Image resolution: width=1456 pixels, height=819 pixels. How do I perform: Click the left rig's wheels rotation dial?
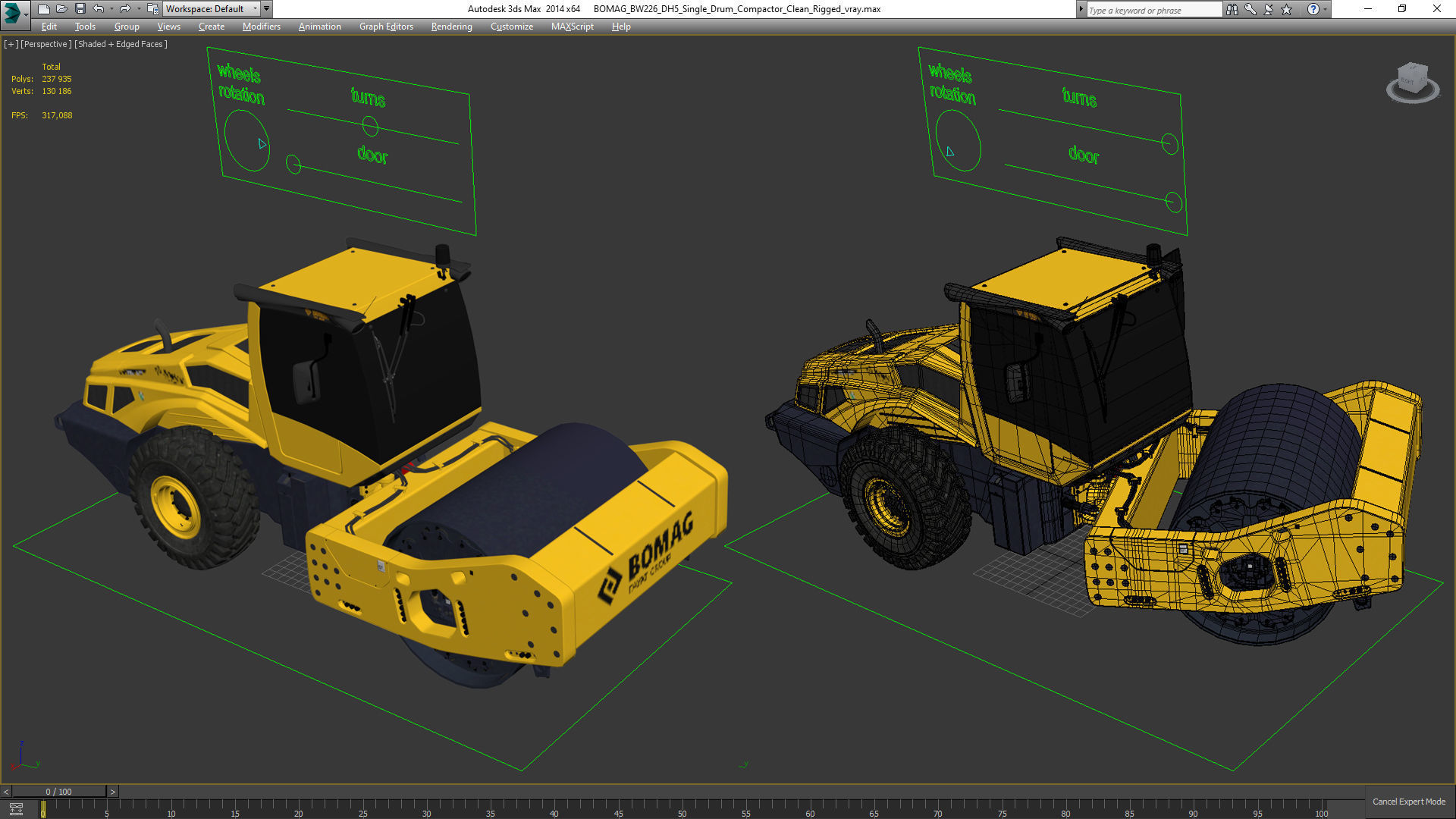pyautogui.click(x=246, y=140)
